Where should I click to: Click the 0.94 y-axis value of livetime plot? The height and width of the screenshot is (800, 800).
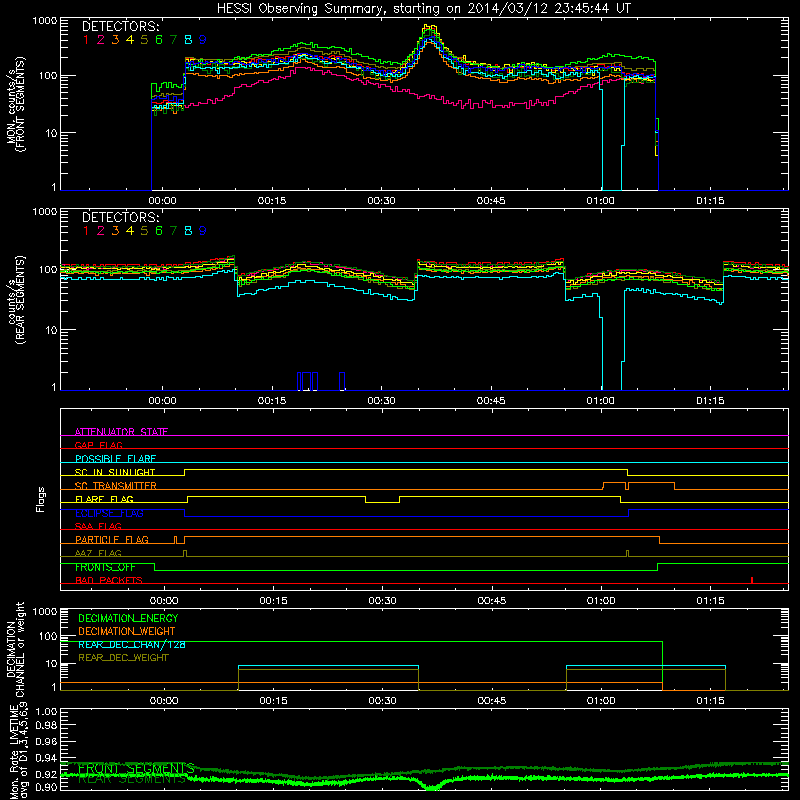(x=46, y=758)
